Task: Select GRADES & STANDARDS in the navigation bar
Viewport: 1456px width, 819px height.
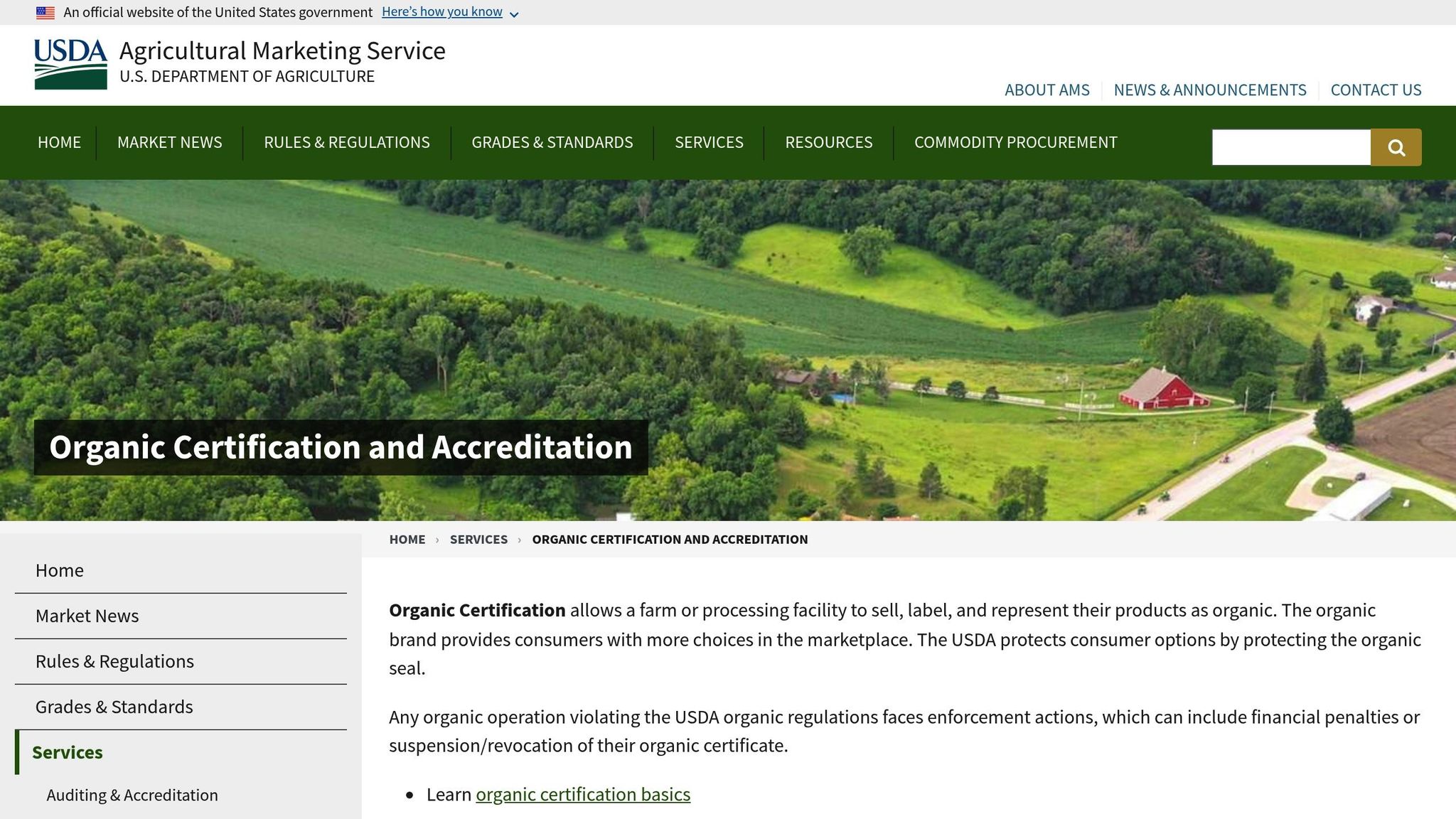Action: click(x=552, y=142)
